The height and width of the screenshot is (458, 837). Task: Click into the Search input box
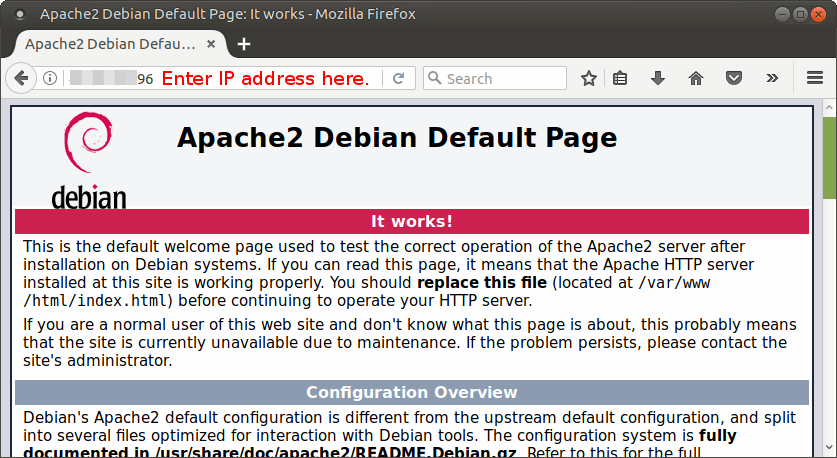pyautogui.click(x=502, y=78)
